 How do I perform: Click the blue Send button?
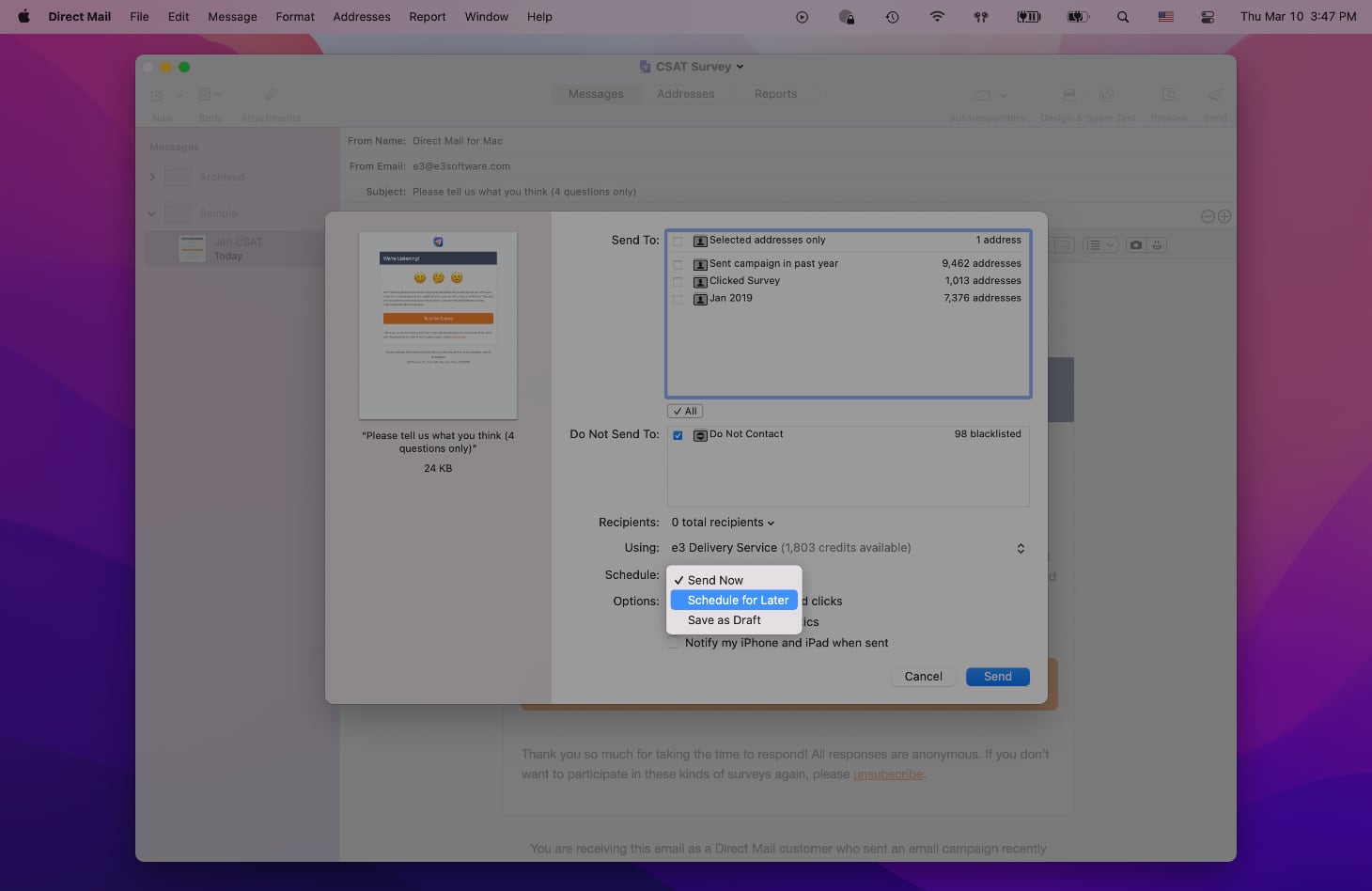[998, 677]
